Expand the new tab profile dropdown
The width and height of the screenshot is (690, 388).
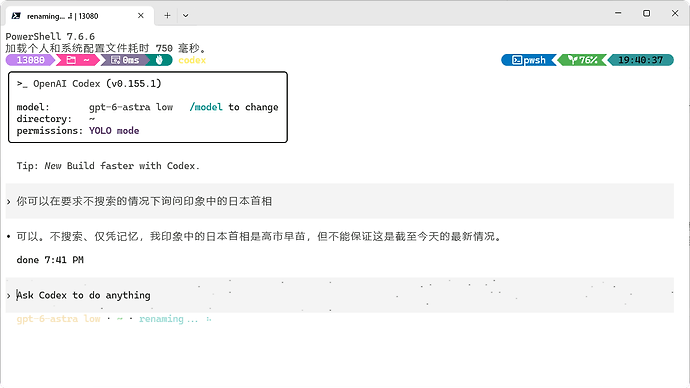click(x=186, y=15)
